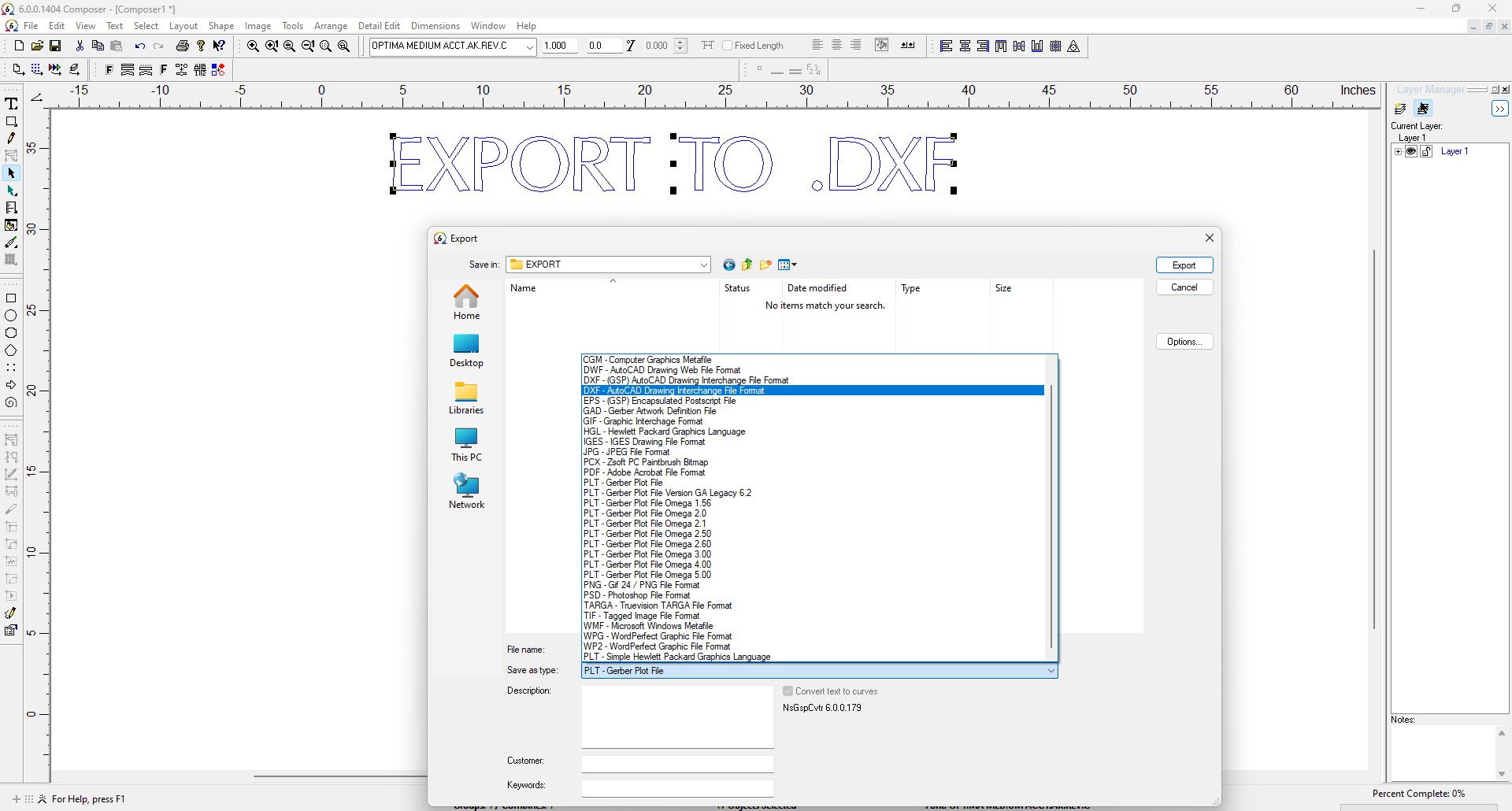Click the Keywords input field

677,788
